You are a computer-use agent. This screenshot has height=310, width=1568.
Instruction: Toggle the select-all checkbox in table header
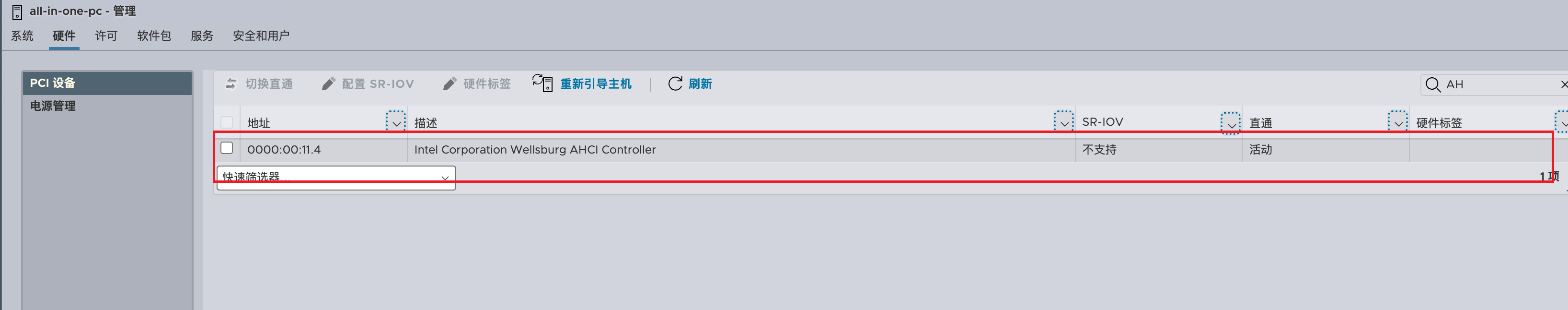[227, 122]
